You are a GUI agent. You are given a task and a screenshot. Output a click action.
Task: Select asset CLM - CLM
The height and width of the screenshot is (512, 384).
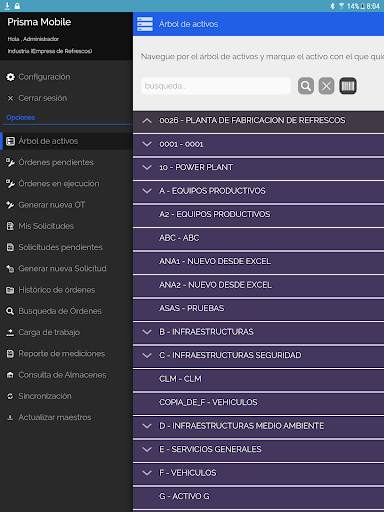tap(258, 379)
